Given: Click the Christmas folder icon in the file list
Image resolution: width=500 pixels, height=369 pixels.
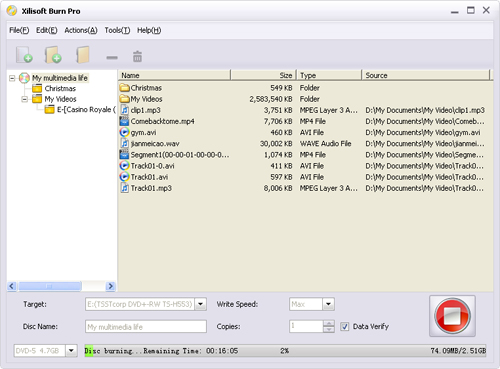Looking at the screenshot, I should click(124, 88).
